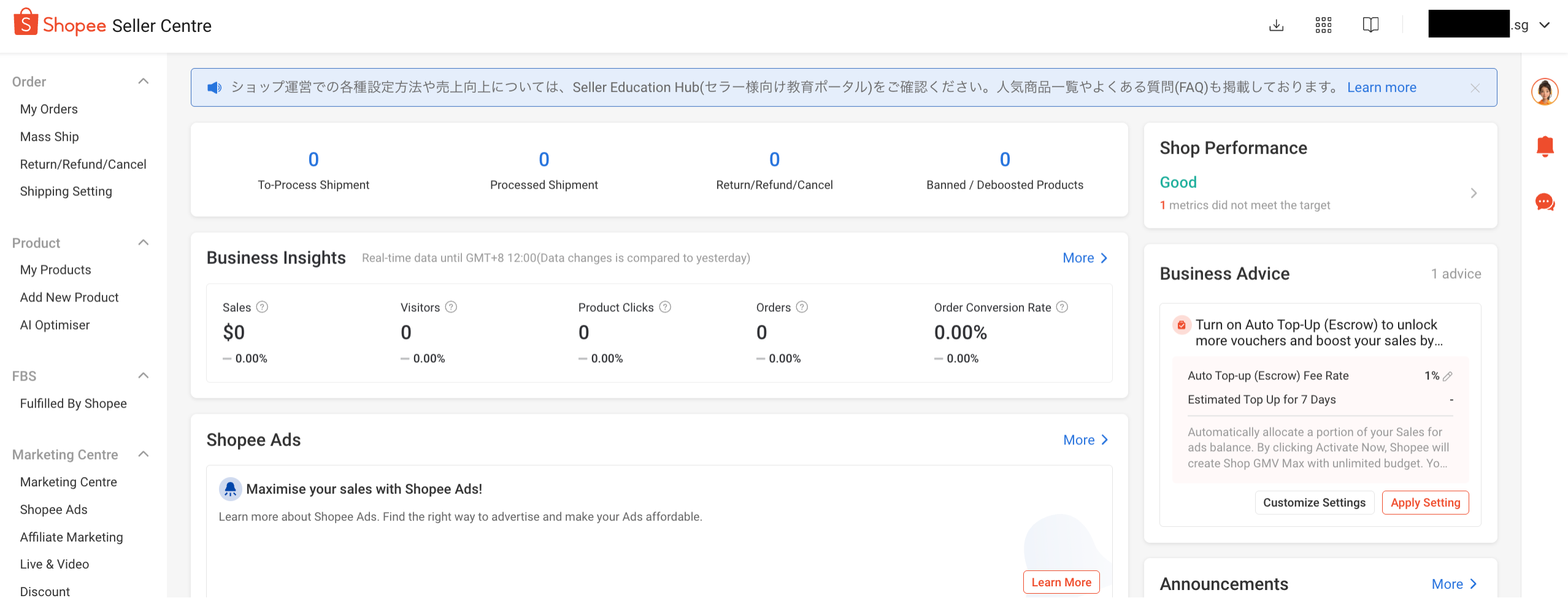
Task: Click the Seller Centre title text
Action: tap(161, 26)
